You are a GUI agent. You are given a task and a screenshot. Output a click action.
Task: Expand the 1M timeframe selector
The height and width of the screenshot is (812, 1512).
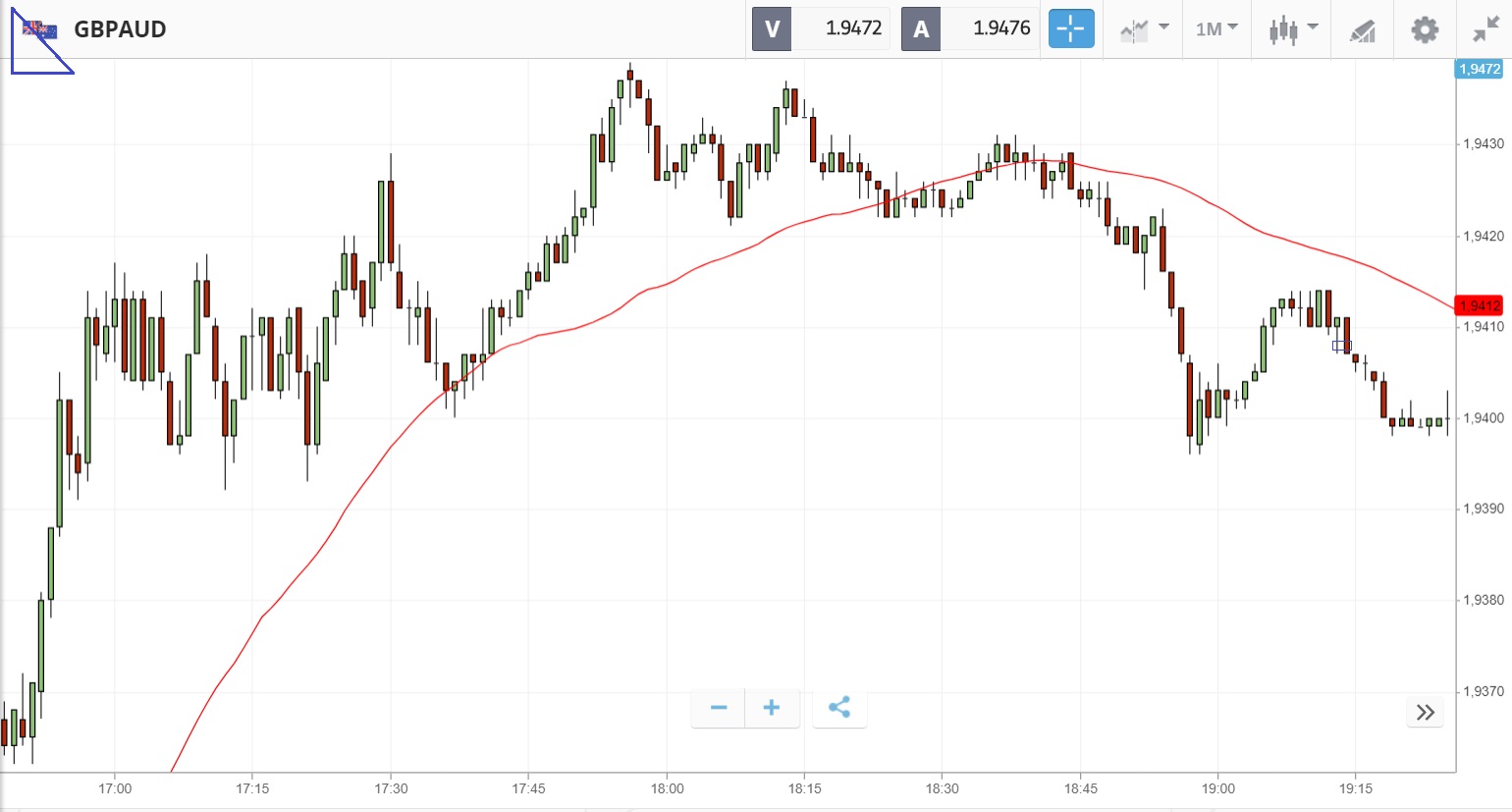[x=1216, y=29]
